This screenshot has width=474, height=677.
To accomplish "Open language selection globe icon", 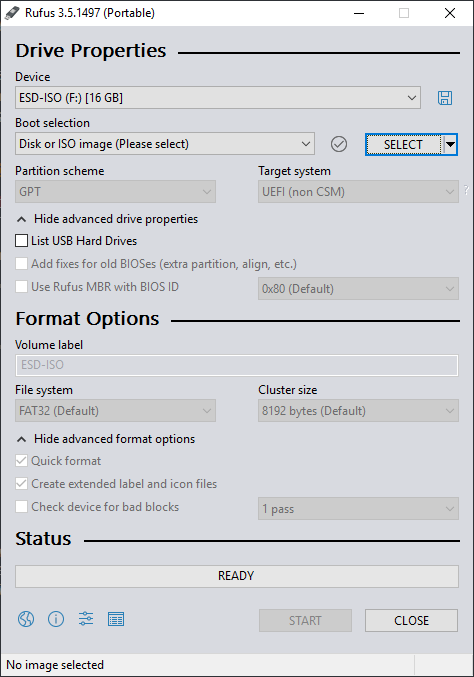I will pos(26,619).
